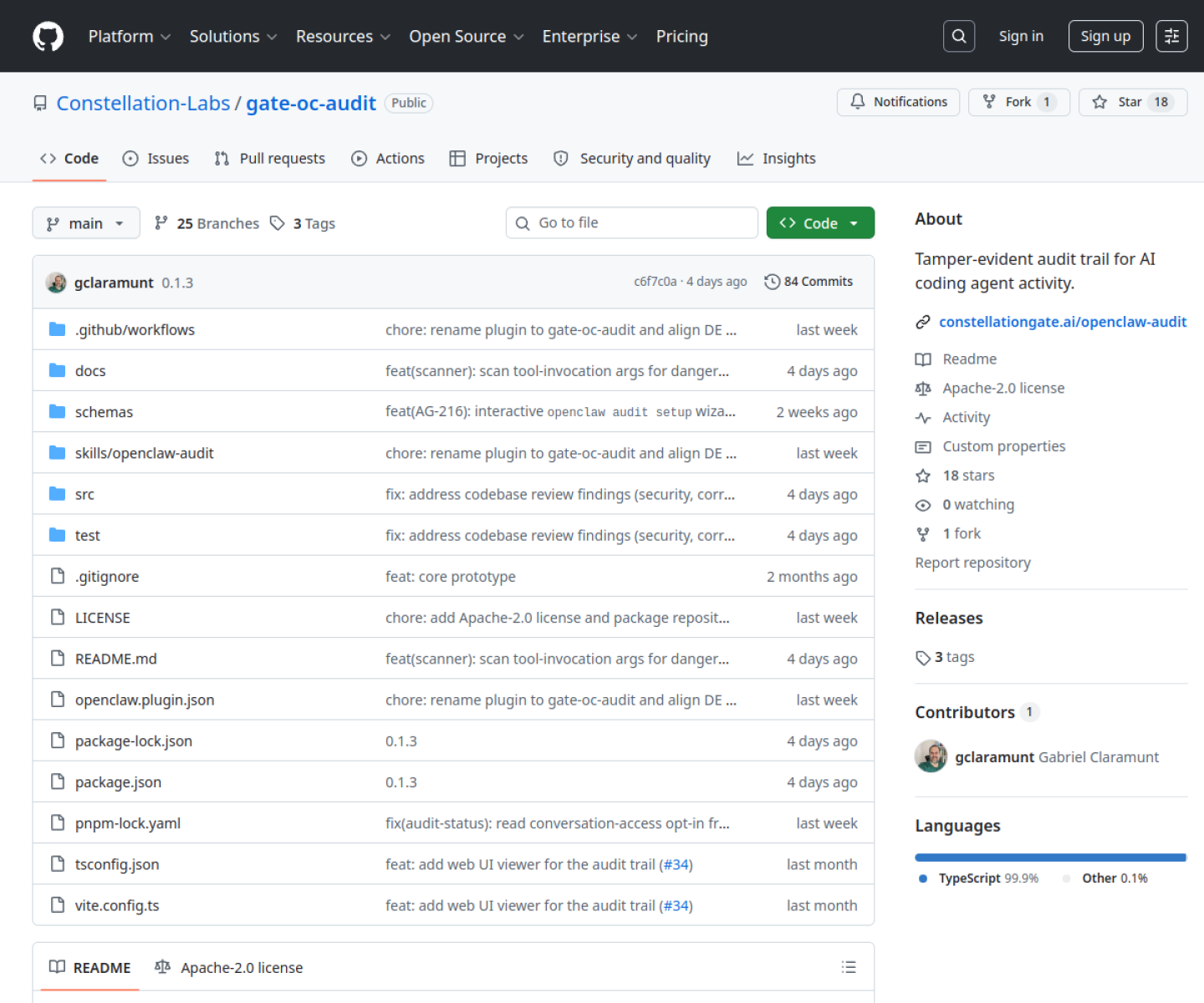The image size is (1204, 1003).
Task: Open README.md file
Action: click(x=115, y=659)
